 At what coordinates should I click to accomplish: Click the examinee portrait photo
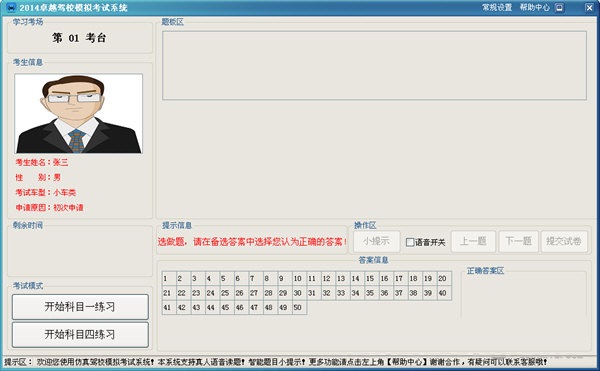point(78,114)
